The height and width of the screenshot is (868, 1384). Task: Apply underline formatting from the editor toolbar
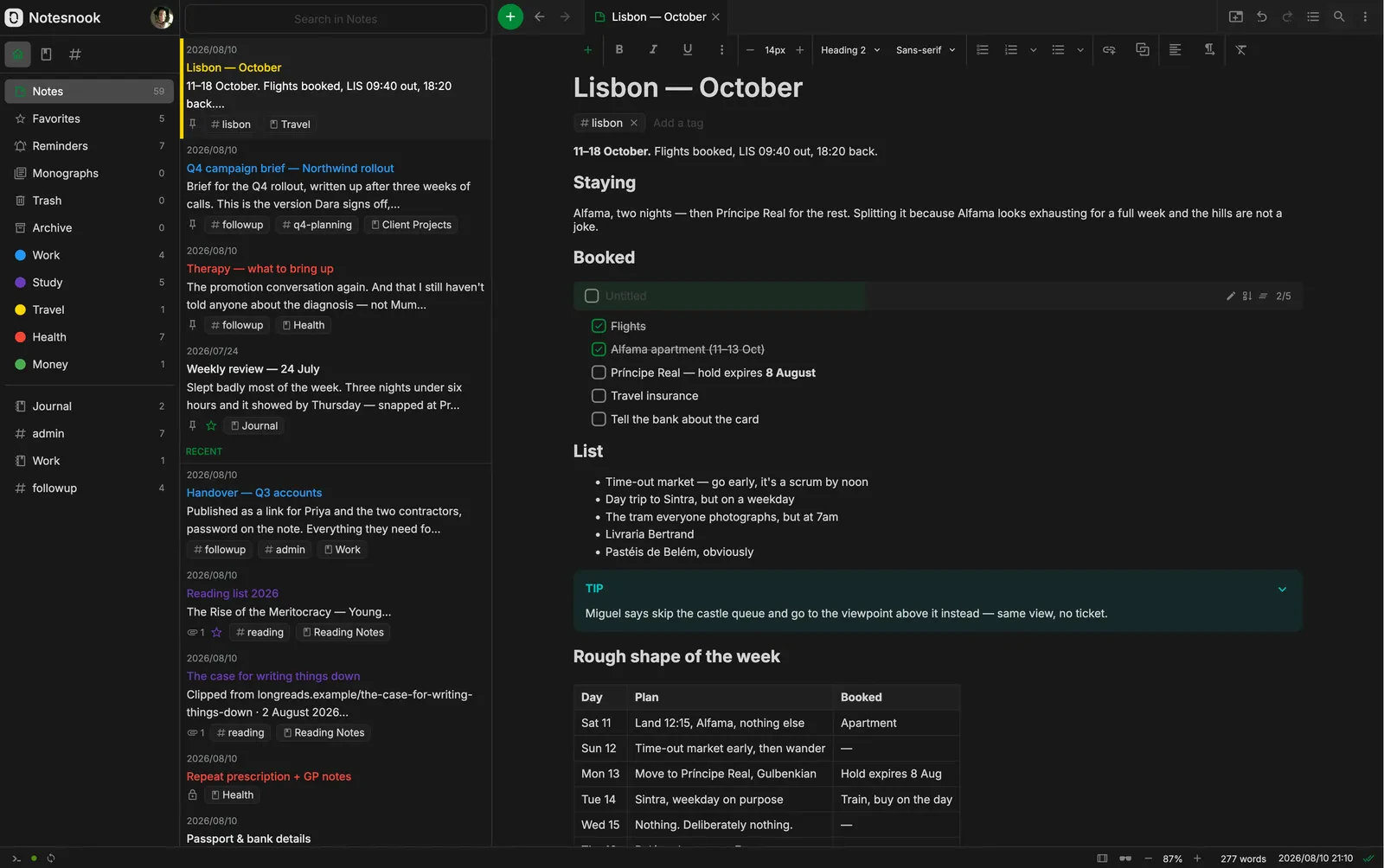point(688,50)
